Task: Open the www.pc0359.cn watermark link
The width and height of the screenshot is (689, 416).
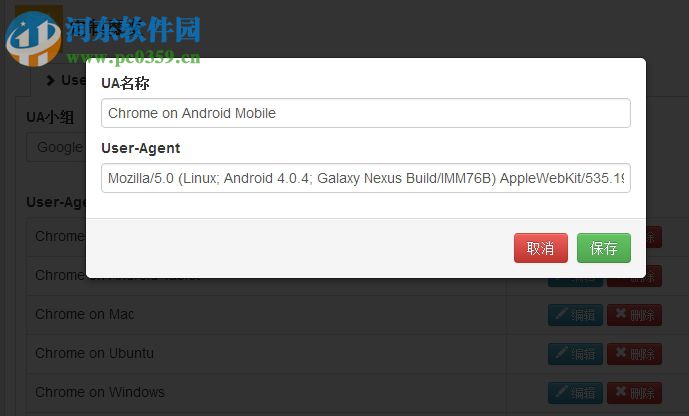Action: tap(133, 57)
